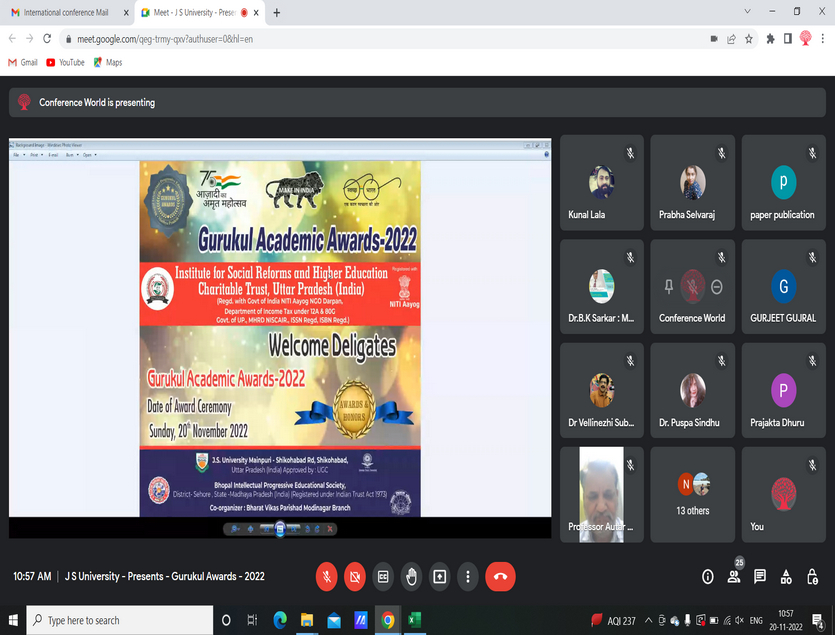The height and width of the screenshot is (635, 835).
Task: Select the Meet - J S University tab
Action: 194,12
